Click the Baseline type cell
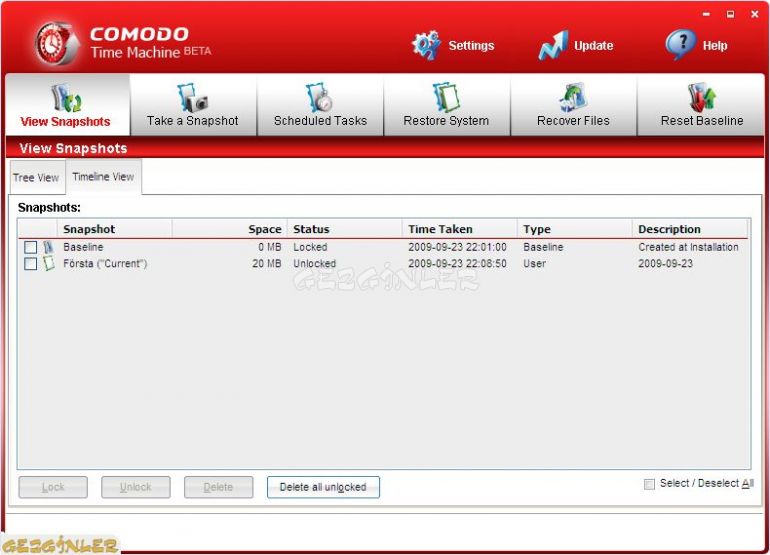770x555 pixels. click(543, 247)
